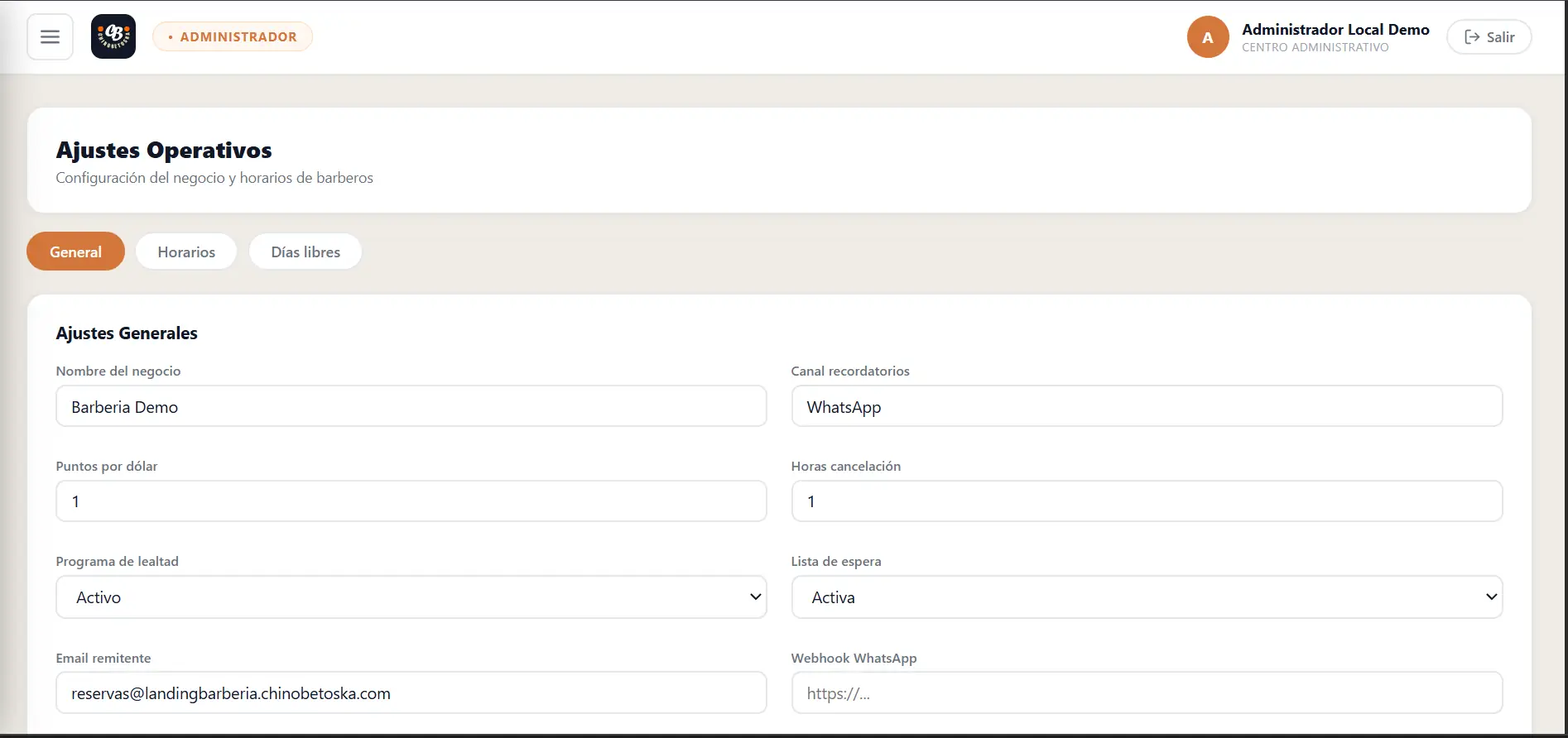Click the Canal recordatorios label
1568x738 pixels.
click(850, 371)
